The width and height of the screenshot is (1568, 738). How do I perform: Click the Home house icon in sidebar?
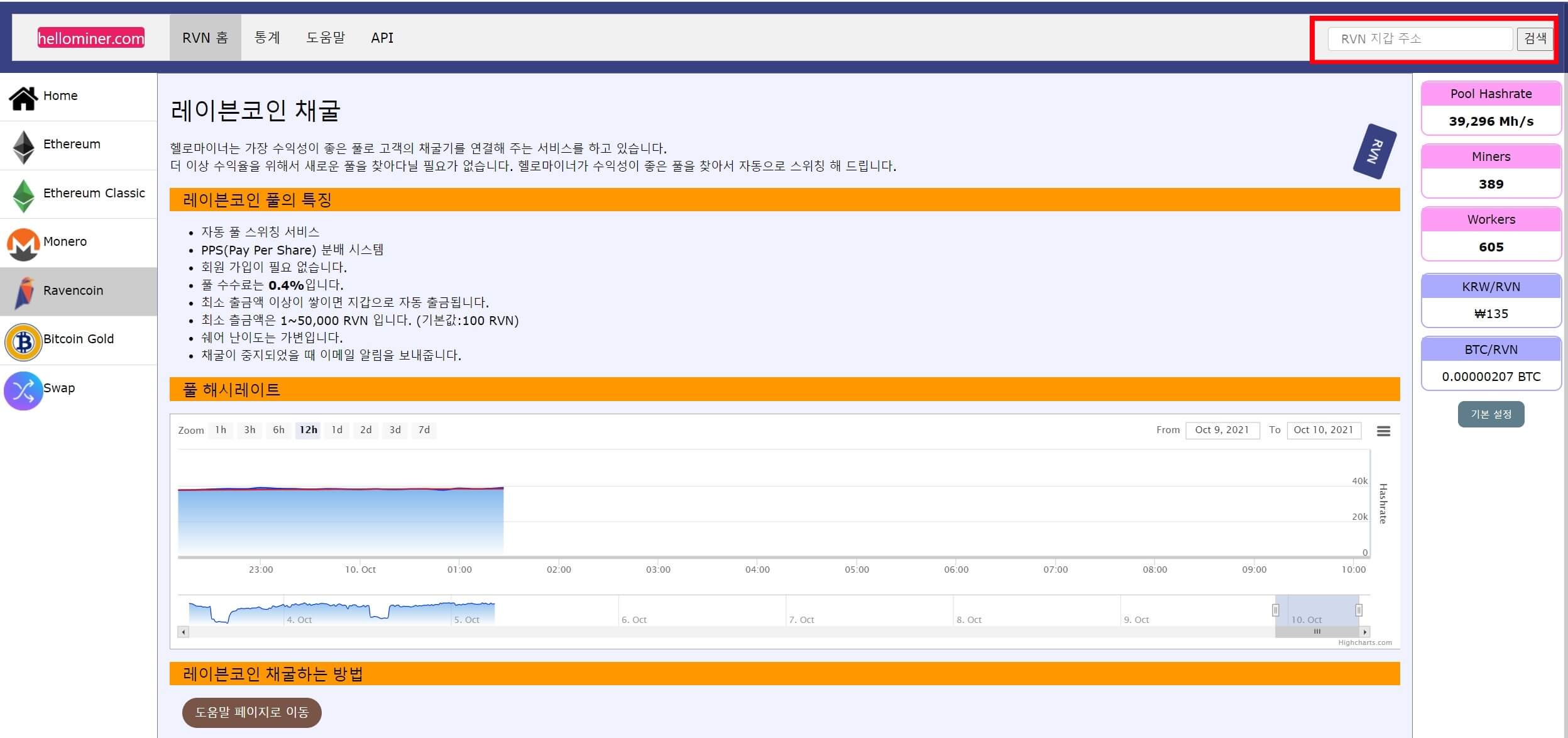pos(23,98)
